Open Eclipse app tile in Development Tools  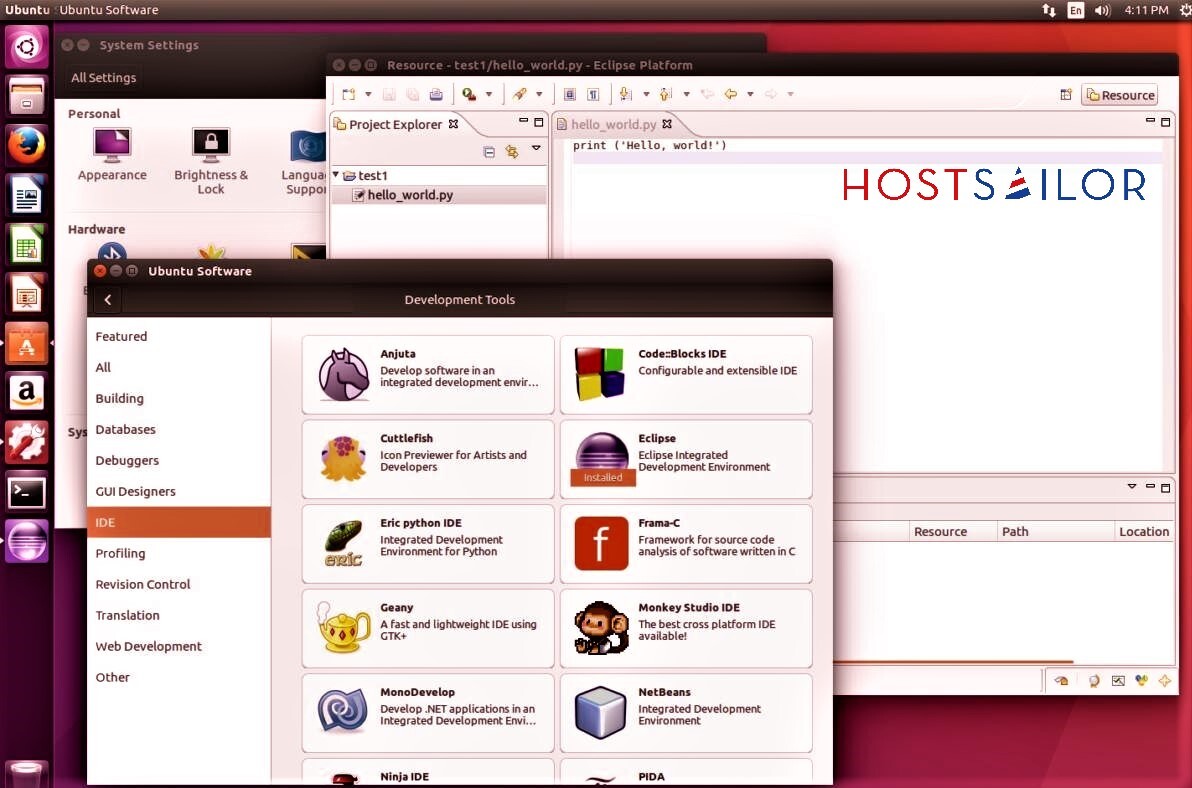686,459
